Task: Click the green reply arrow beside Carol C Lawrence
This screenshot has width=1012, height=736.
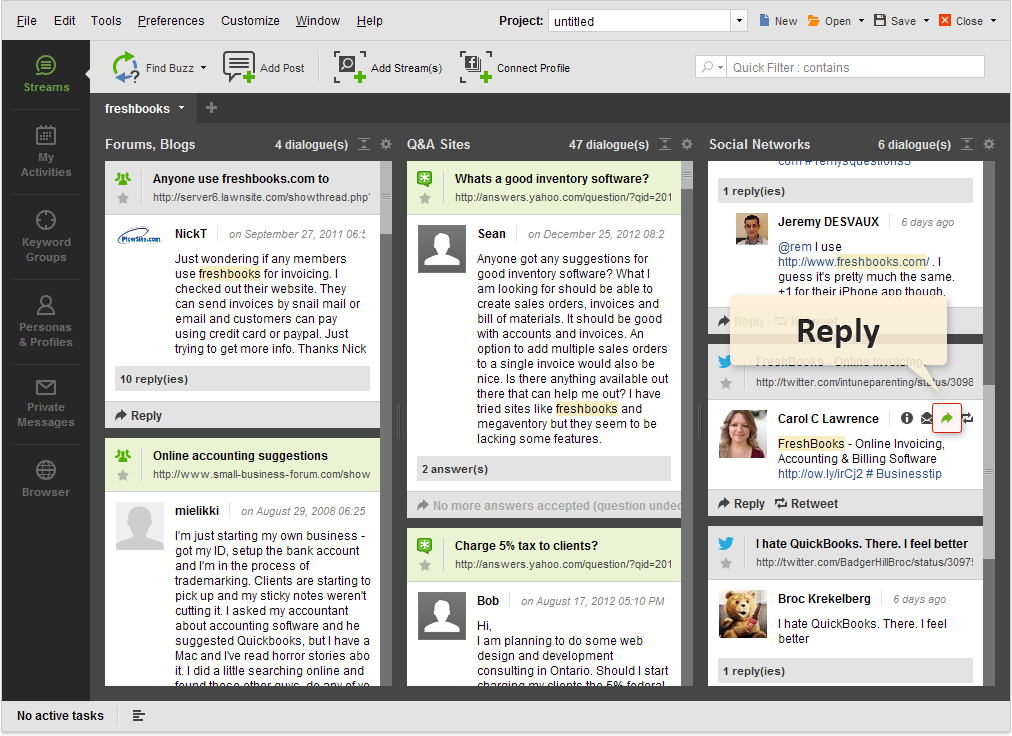Action: [947, 418]
